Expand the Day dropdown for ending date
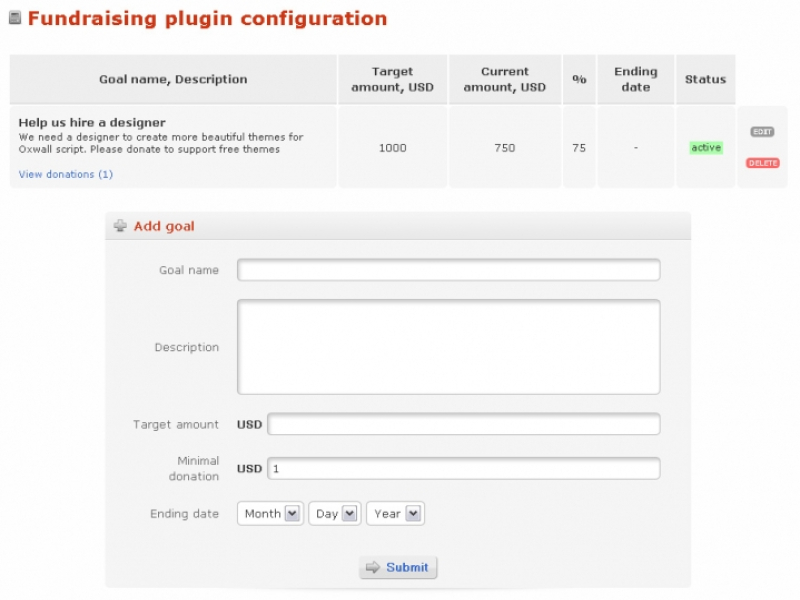 (x=334, y=514)
